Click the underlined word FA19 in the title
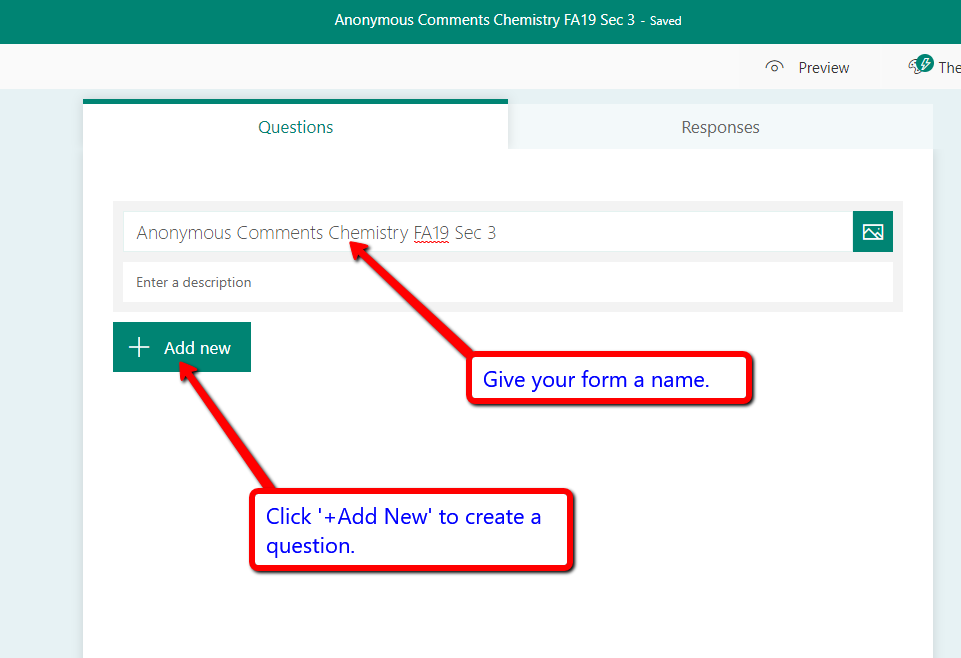The height and width of the screenshot is (658, 961). [431, 233]
